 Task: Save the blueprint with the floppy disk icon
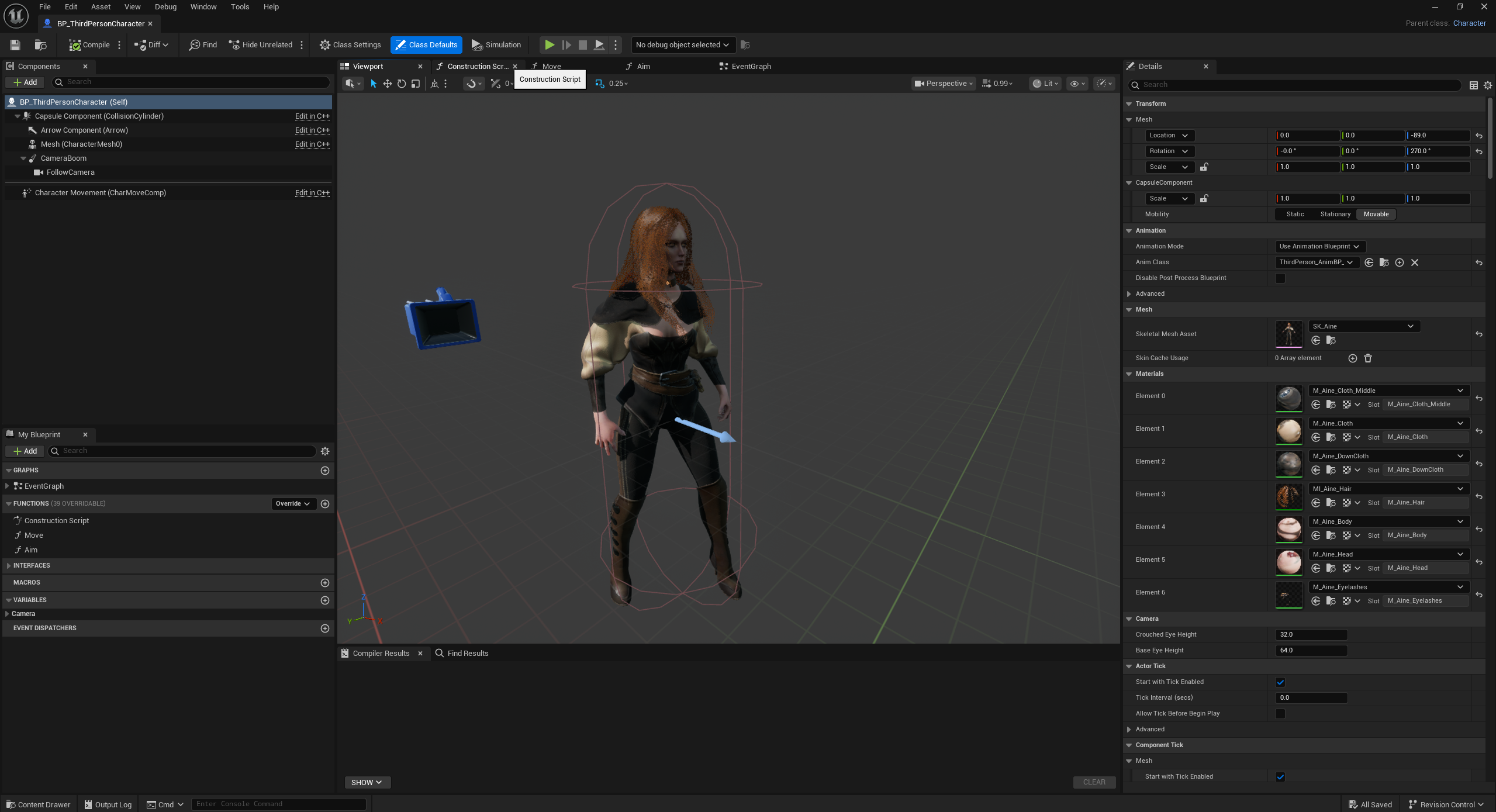[x=15, y=45]
